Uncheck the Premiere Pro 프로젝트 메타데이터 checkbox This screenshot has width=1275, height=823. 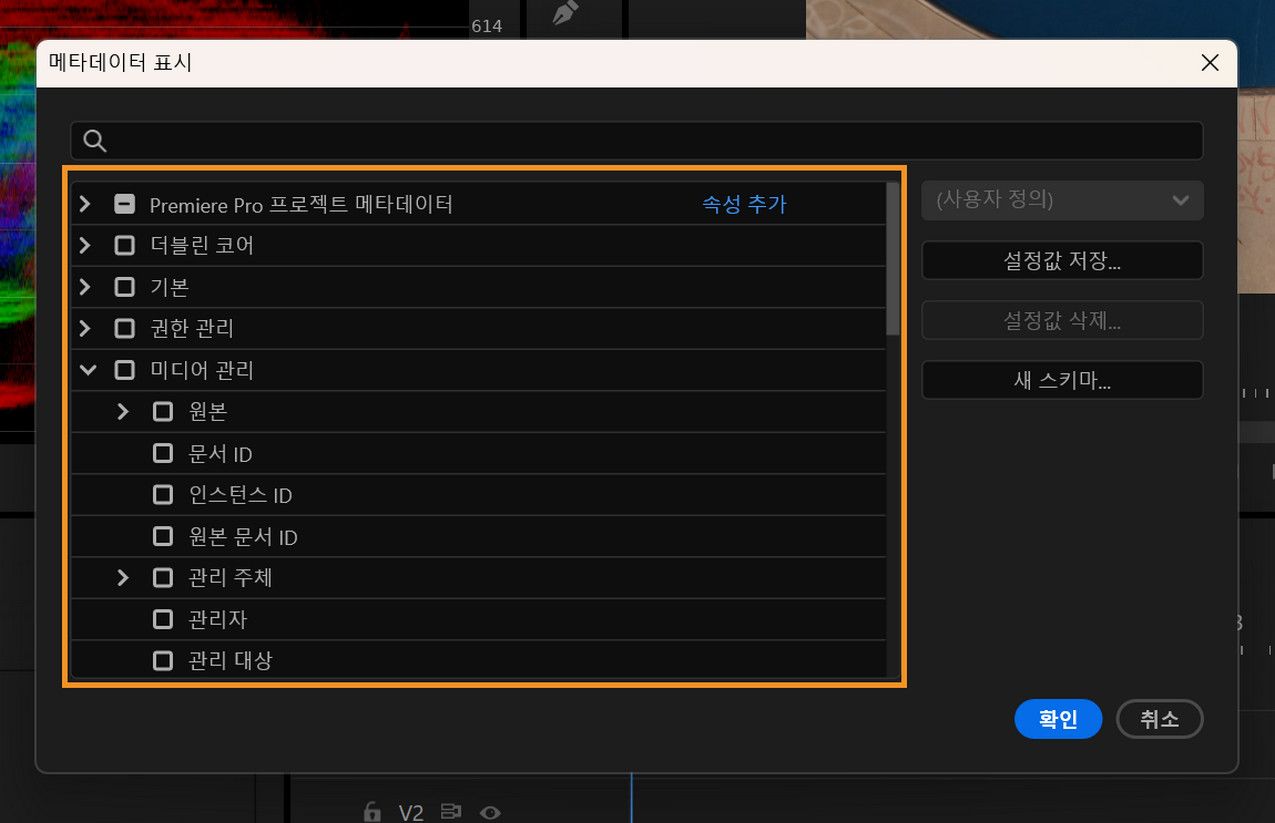pyautogui.click(x=124, y=204)
